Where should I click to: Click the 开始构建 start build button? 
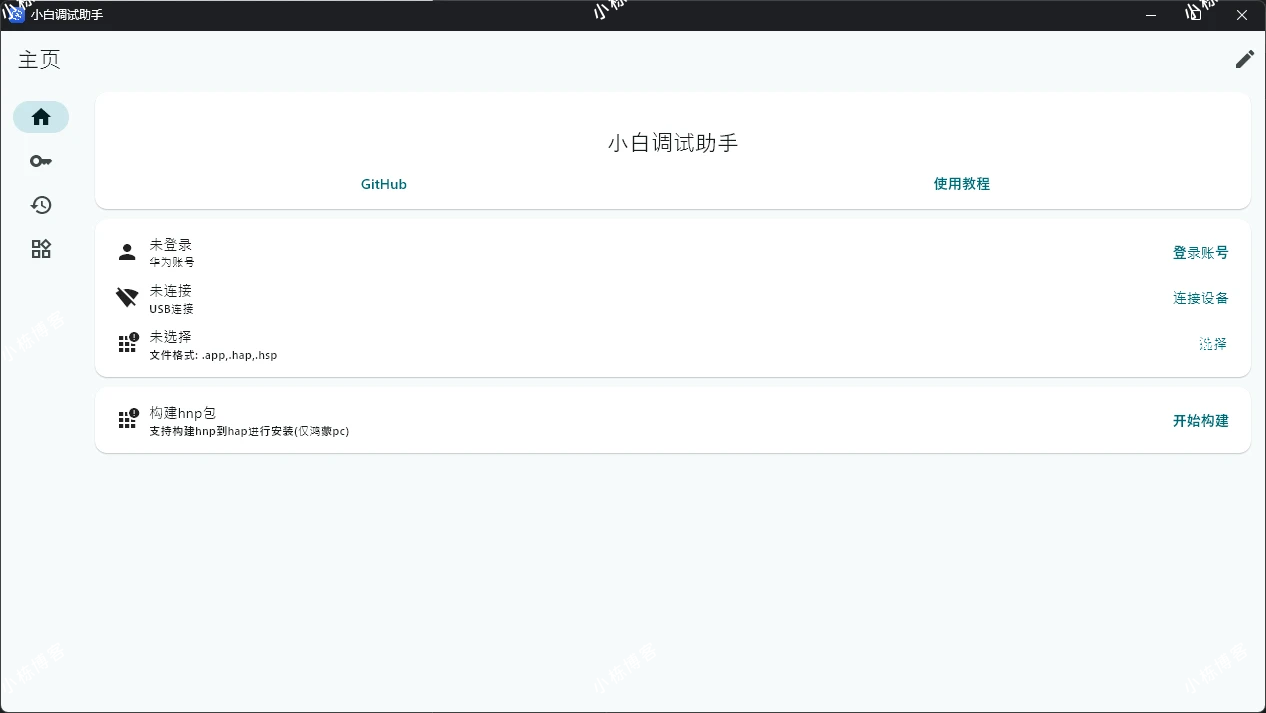pyautogui.click(x=1200, y=420)
